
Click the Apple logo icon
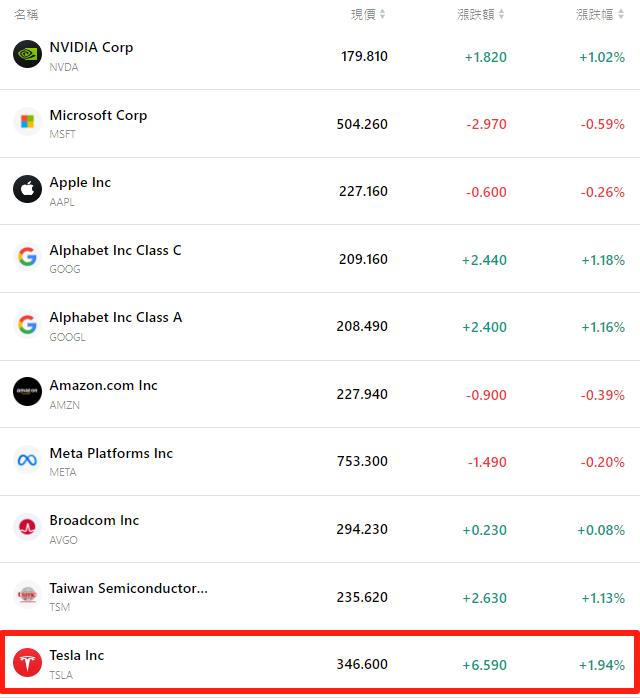27,189
